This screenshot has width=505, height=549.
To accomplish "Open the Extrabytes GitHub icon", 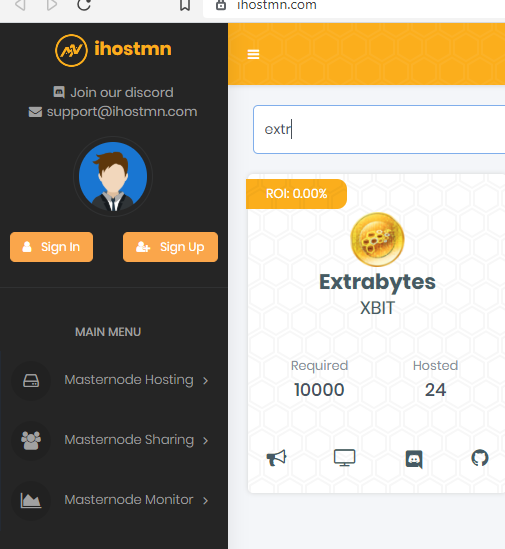I will click(x=480, y=458).
